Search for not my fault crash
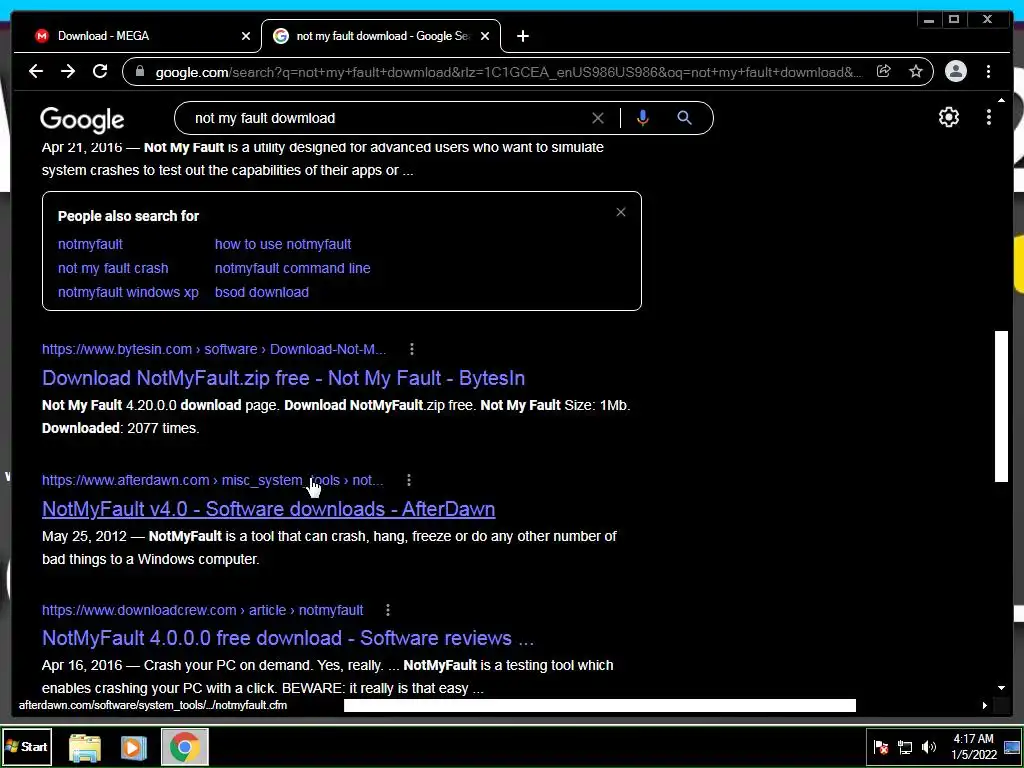 113,268
